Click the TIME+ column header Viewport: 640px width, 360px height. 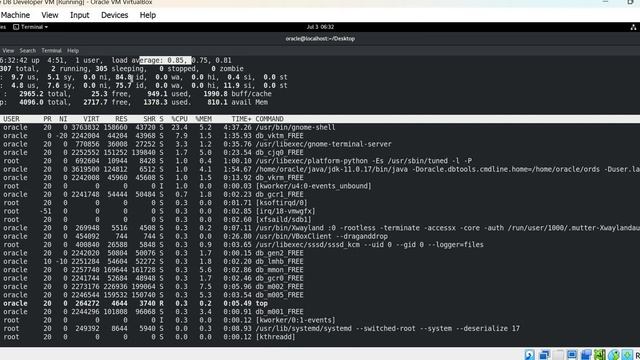(x=241, y=119)
